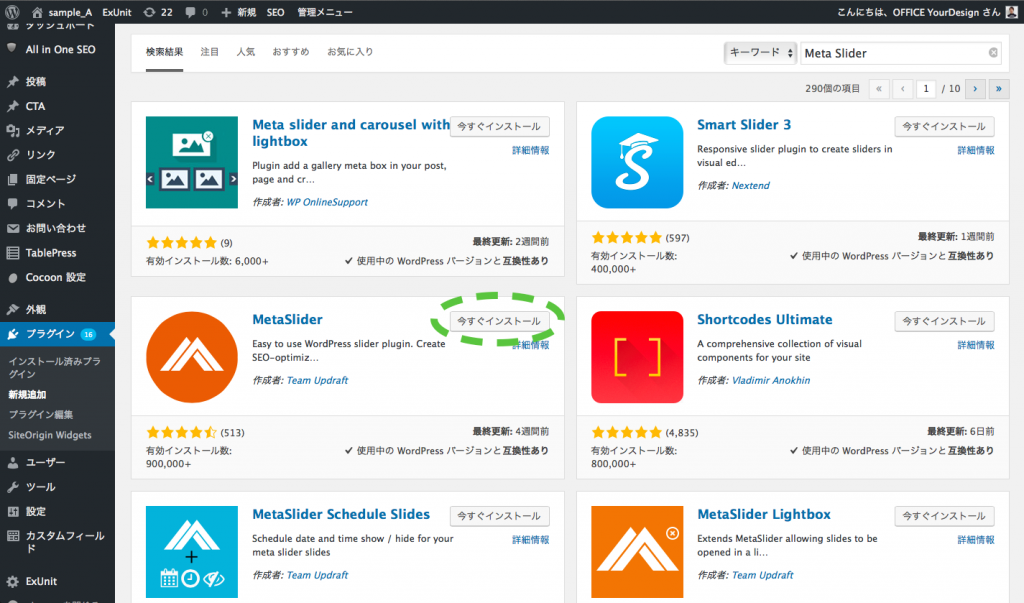1024x603 pixels.
Task: Switch to the おすすめ tab
Action: tap(290, 52)
